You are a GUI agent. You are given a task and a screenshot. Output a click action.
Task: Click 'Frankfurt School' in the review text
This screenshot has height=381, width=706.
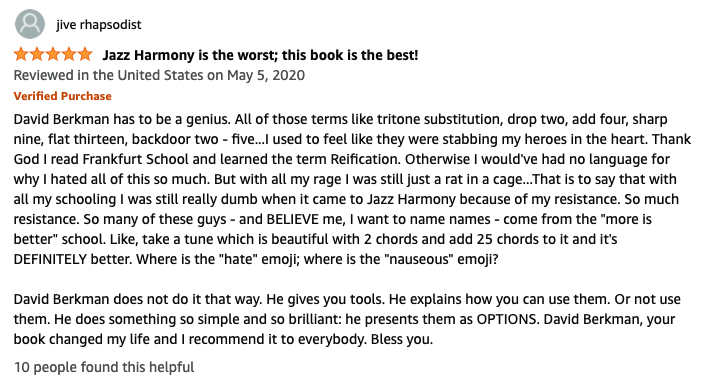(136, 159)
